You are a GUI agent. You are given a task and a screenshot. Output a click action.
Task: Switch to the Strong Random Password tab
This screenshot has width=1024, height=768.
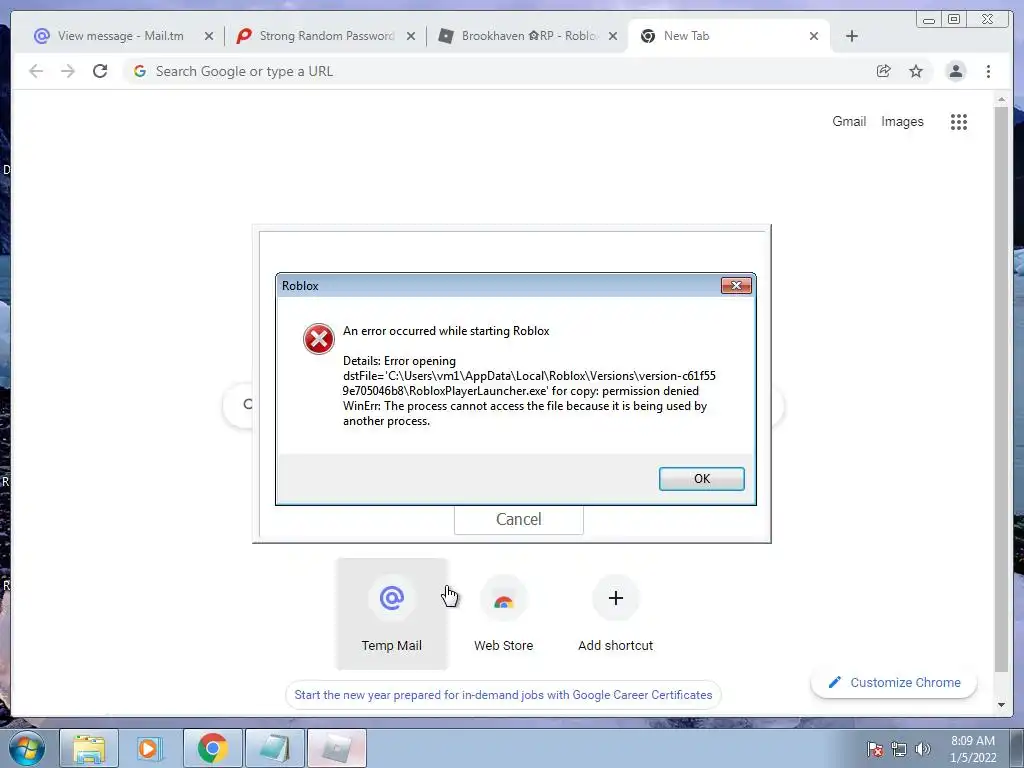(327, 36)
